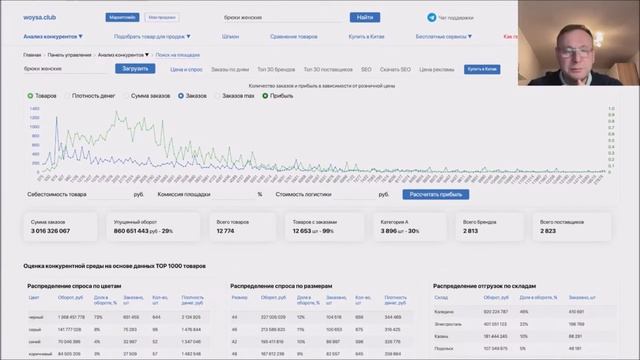Click the Категория А stats card

410,227
